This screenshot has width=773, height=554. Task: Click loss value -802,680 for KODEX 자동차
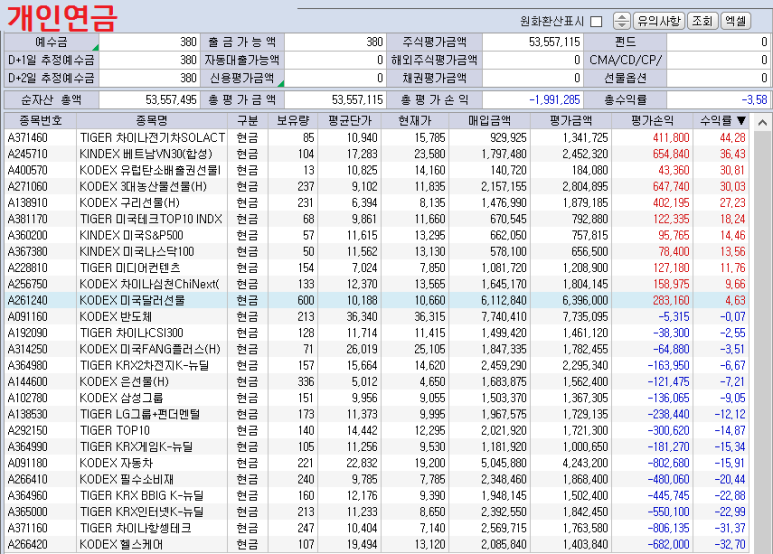click(668, 463)
